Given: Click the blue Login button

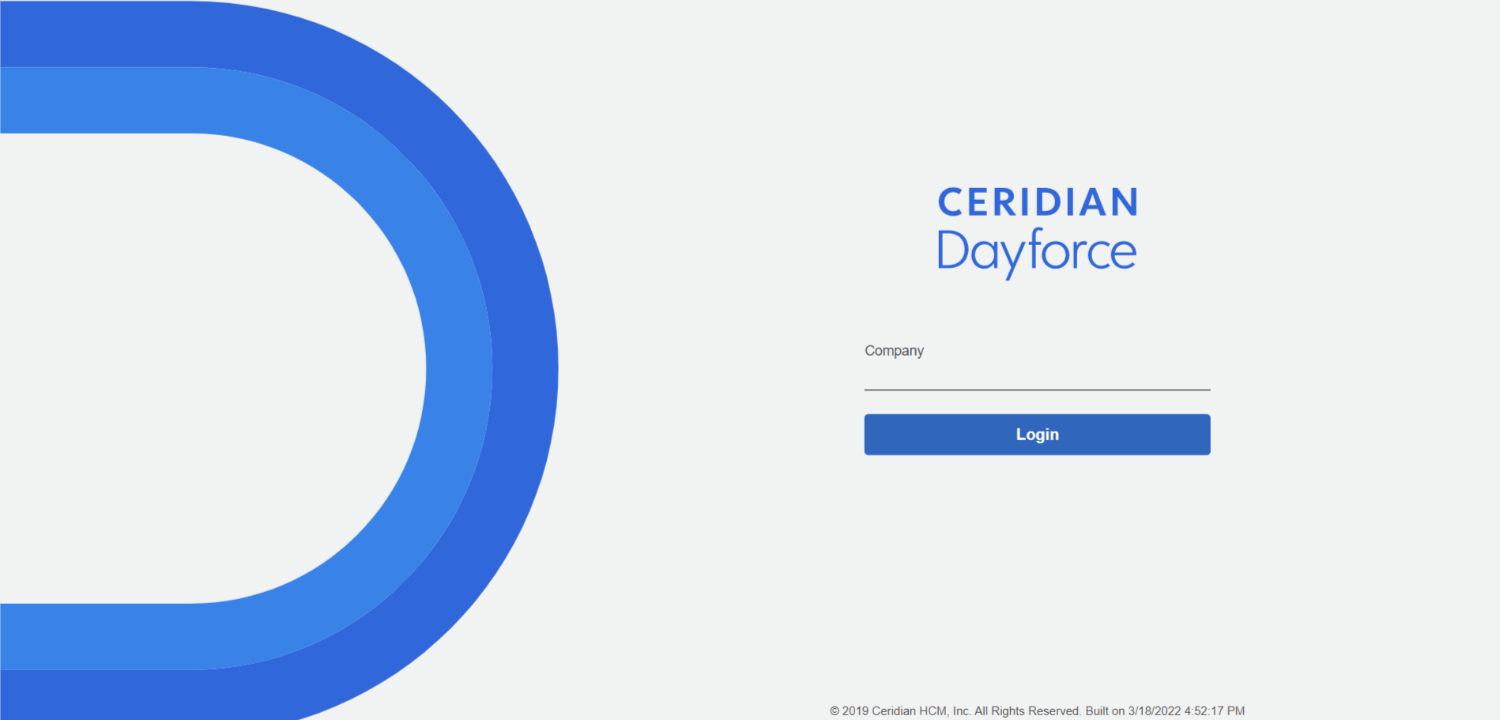Looking at the screenshot, I should [1037, 435].
